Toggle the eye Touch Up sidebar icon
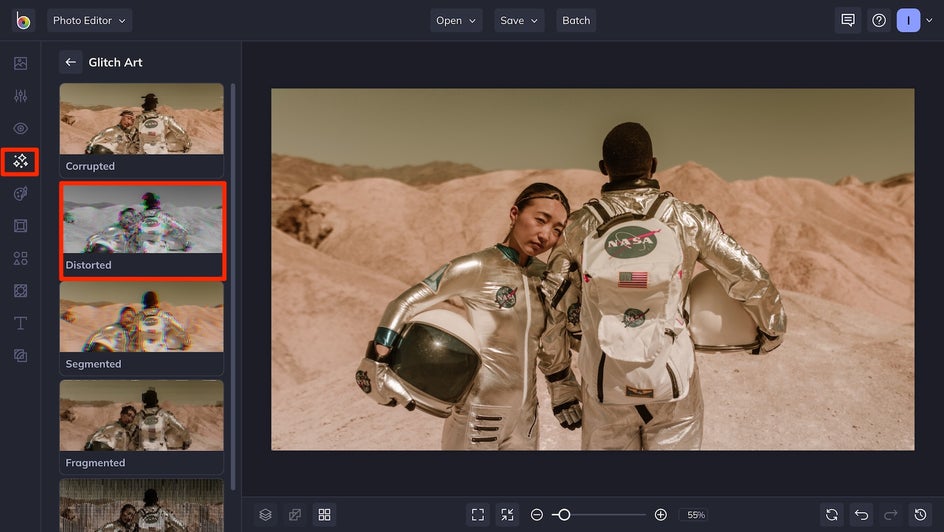 pos(20,129)
